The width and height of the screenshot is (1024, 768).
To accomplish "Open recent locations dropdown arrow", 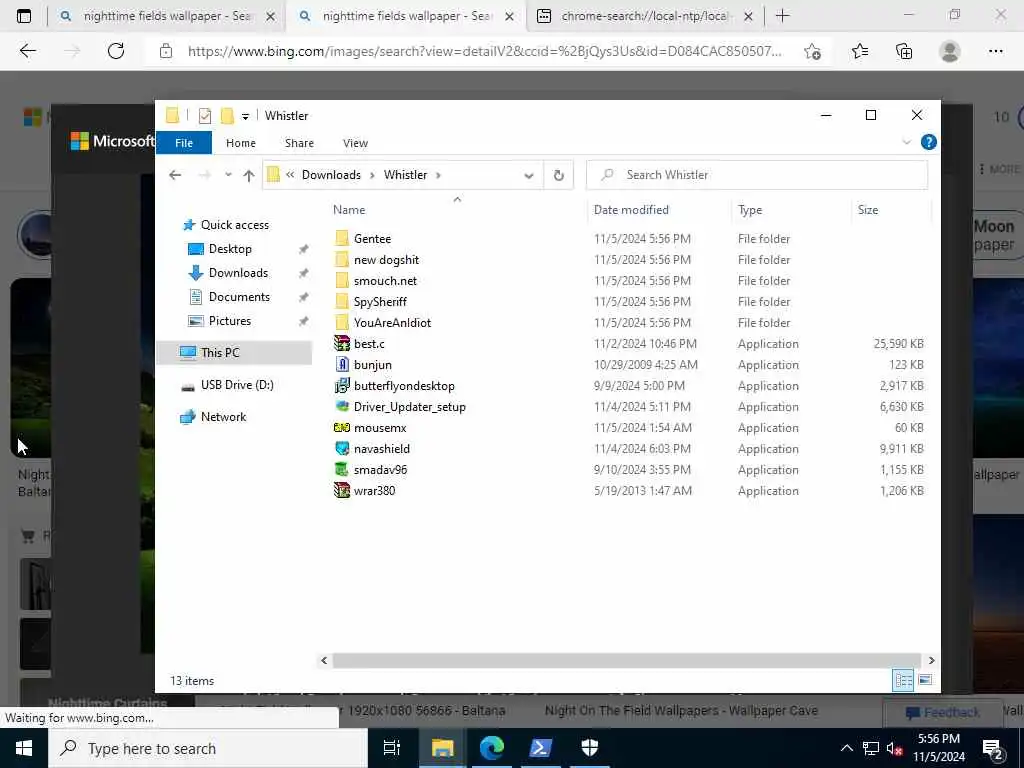I will 228,175.
